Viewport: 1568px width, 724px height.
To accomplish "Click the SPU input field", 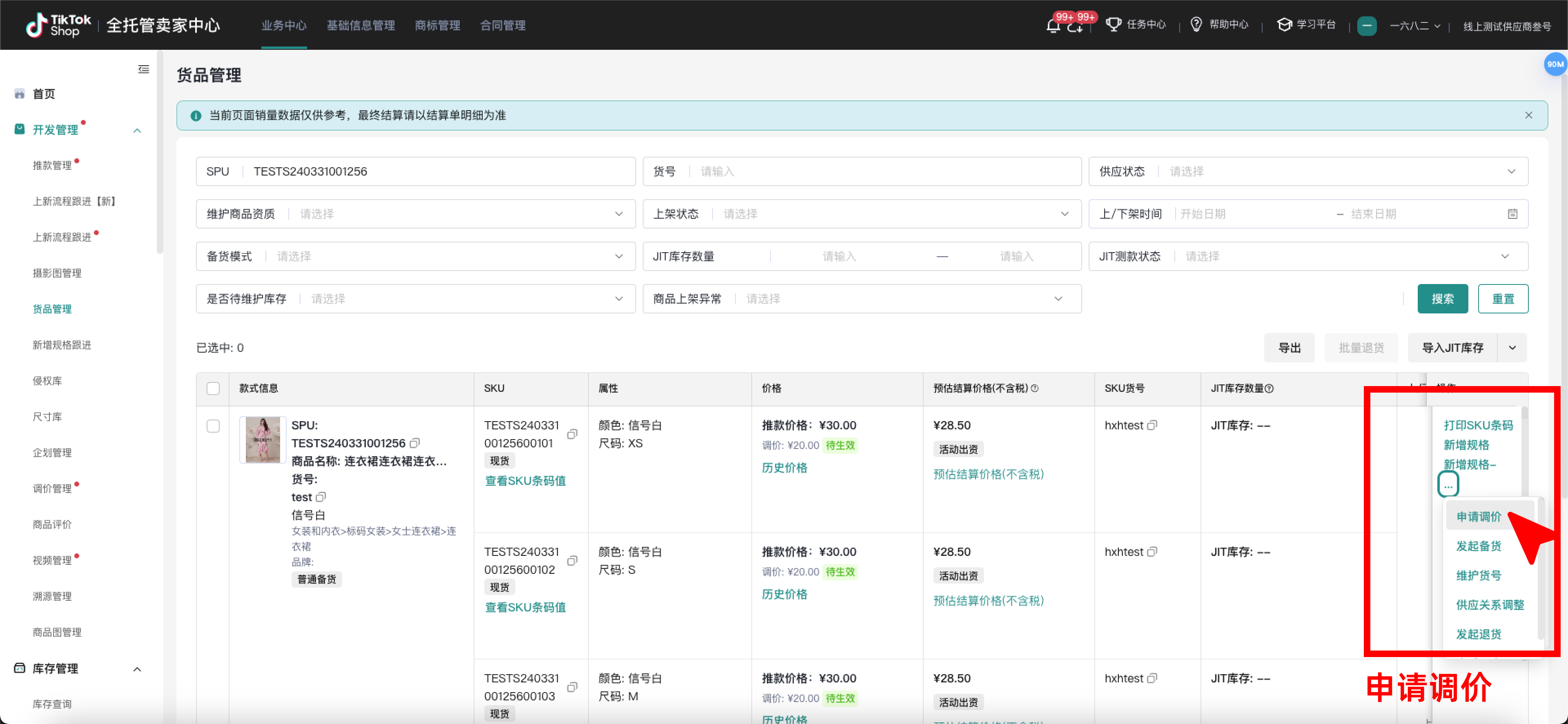I will point(416,171).
